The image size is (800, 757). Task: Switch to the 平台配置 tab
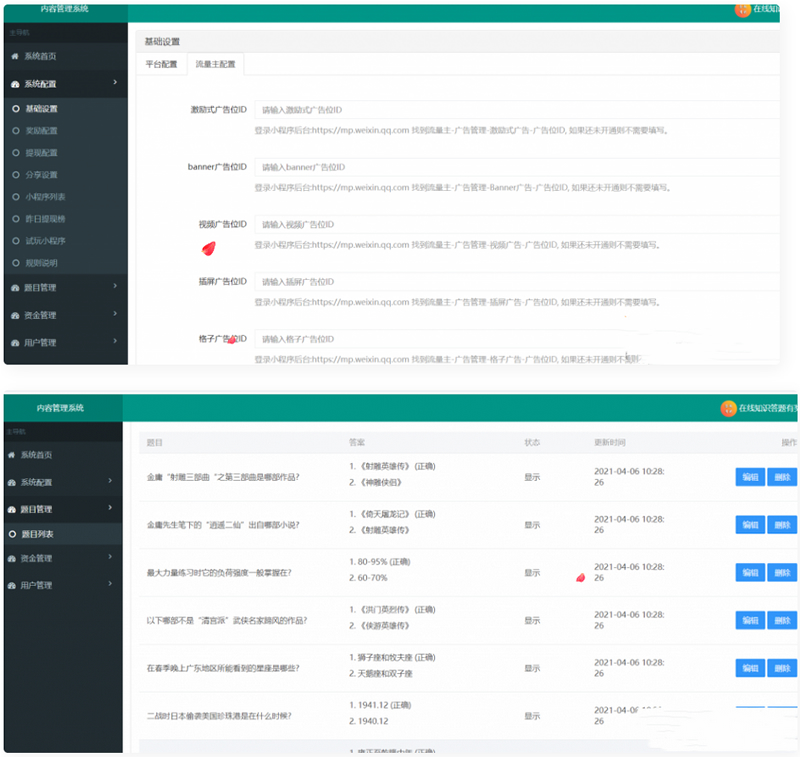point(163,64)
